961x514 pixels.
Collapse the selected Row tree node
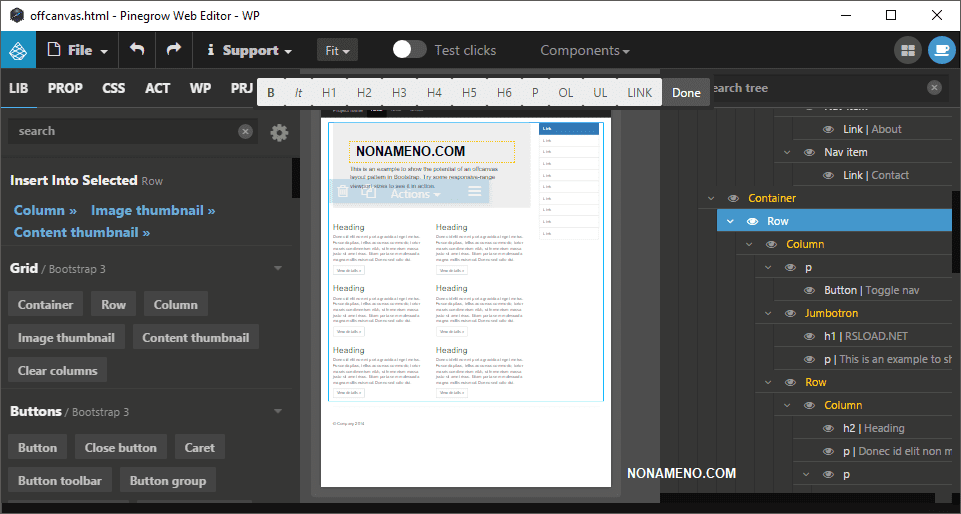(730, 221)
